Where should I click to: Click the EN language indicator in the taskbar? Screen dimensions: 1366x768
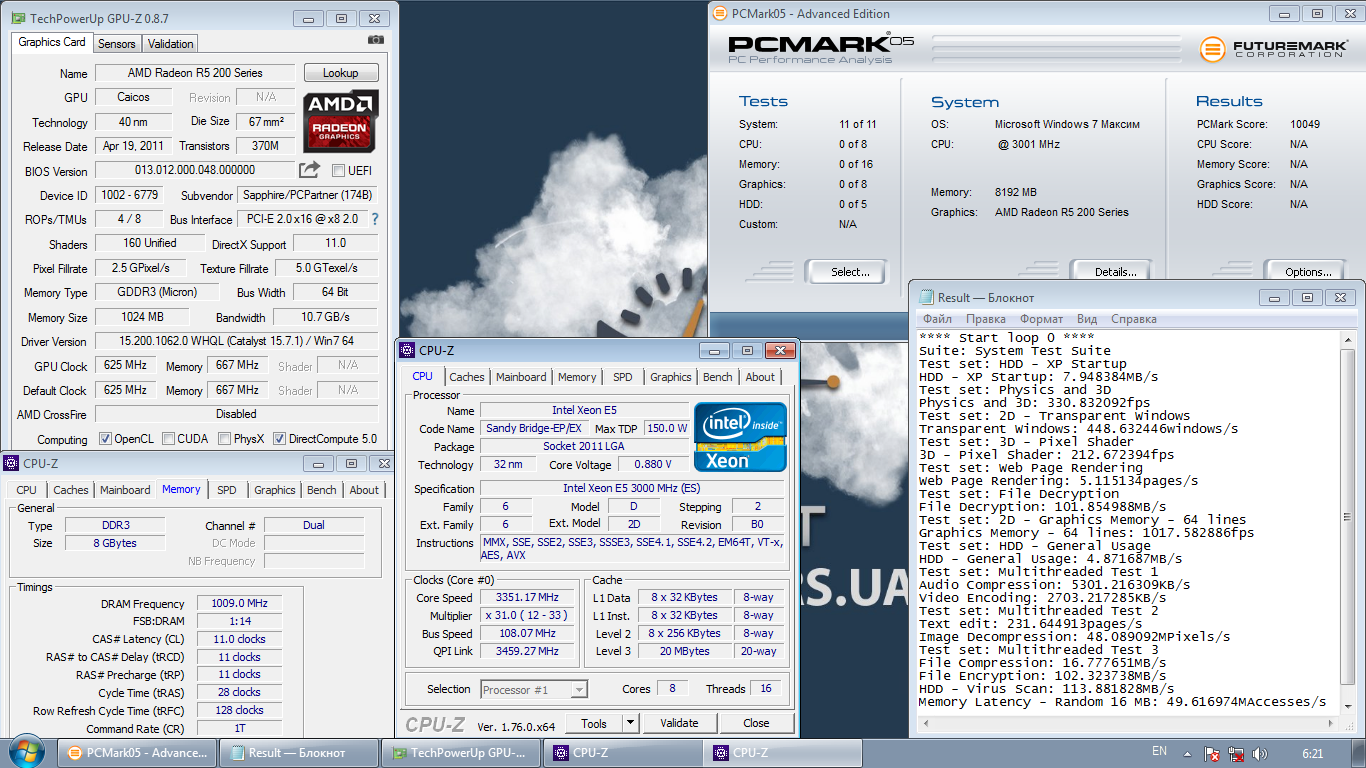[1159, 751]
